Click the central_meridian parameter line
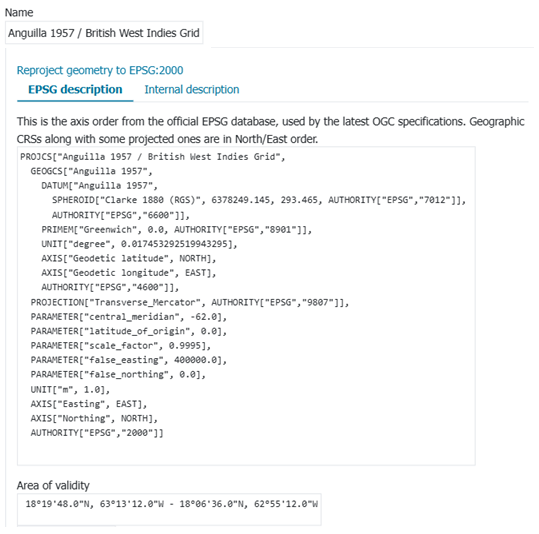The width and height of the screenshot is (539, 534). [129, 317]
